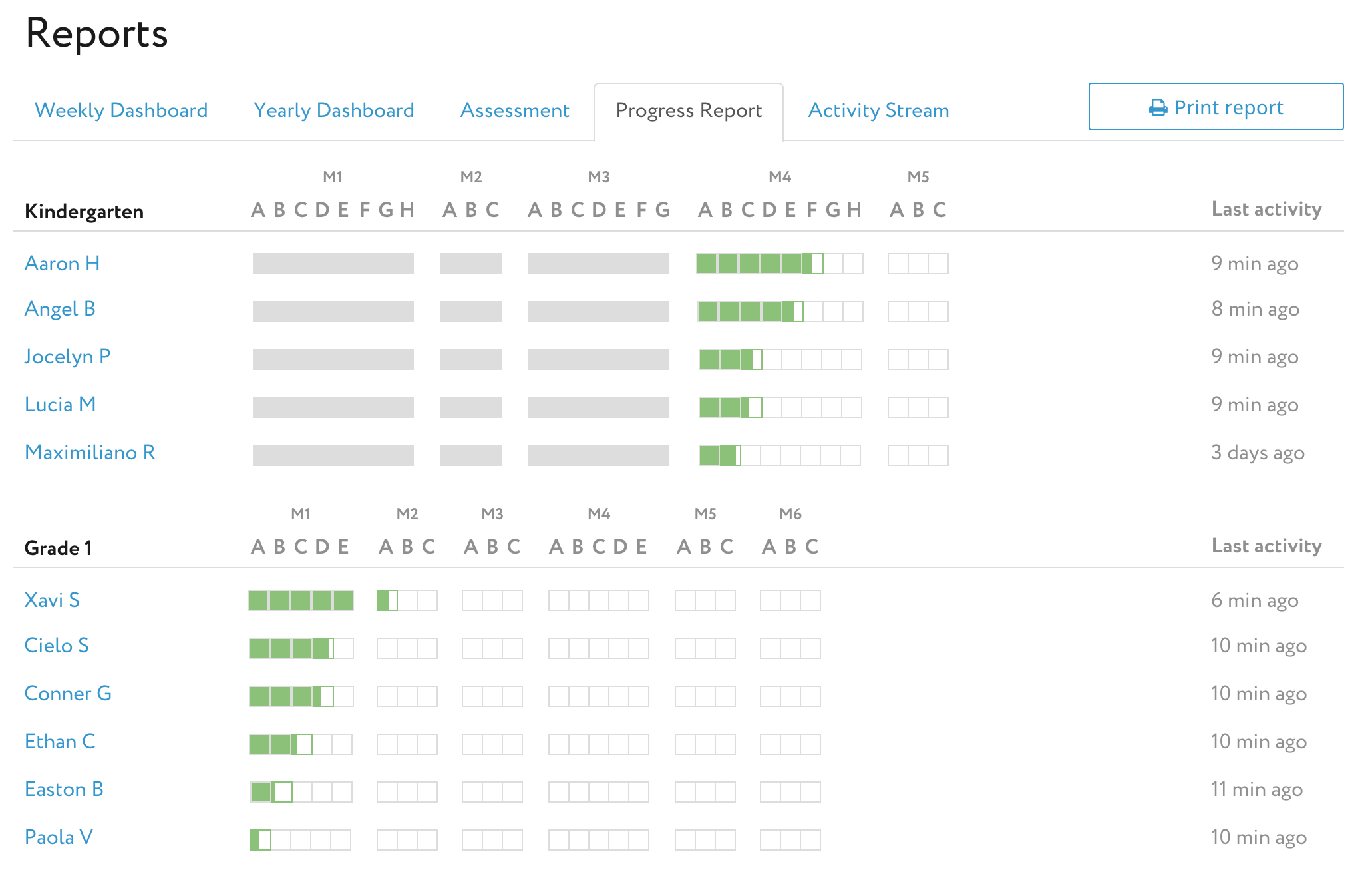Screen dimensions: 1372x876
Task: Open Angel B's student link
Action: coord(60,309)
